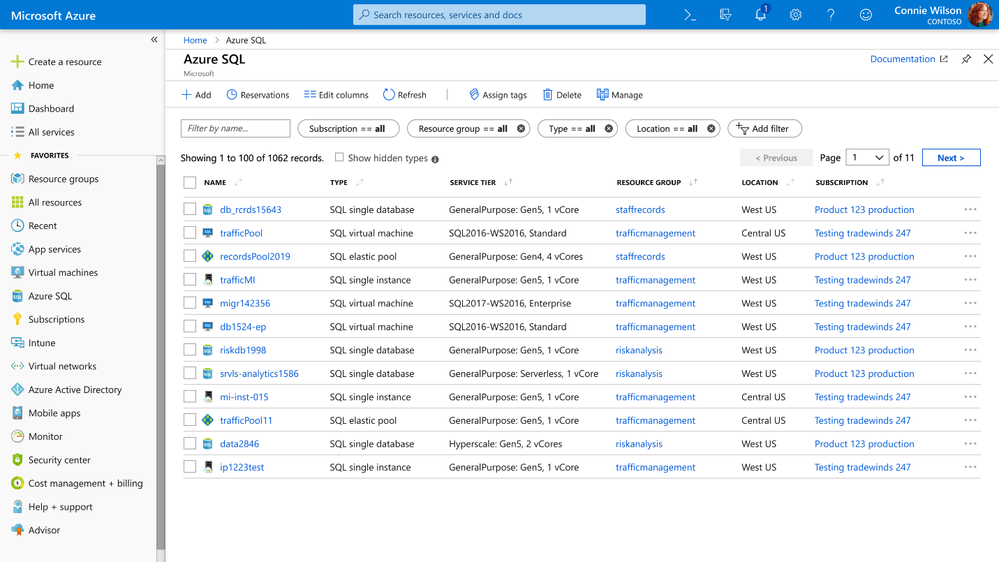Viewport: 999px width, 562px height.
Task: Click the App services sidebar icon
Action: click(17, 249)
